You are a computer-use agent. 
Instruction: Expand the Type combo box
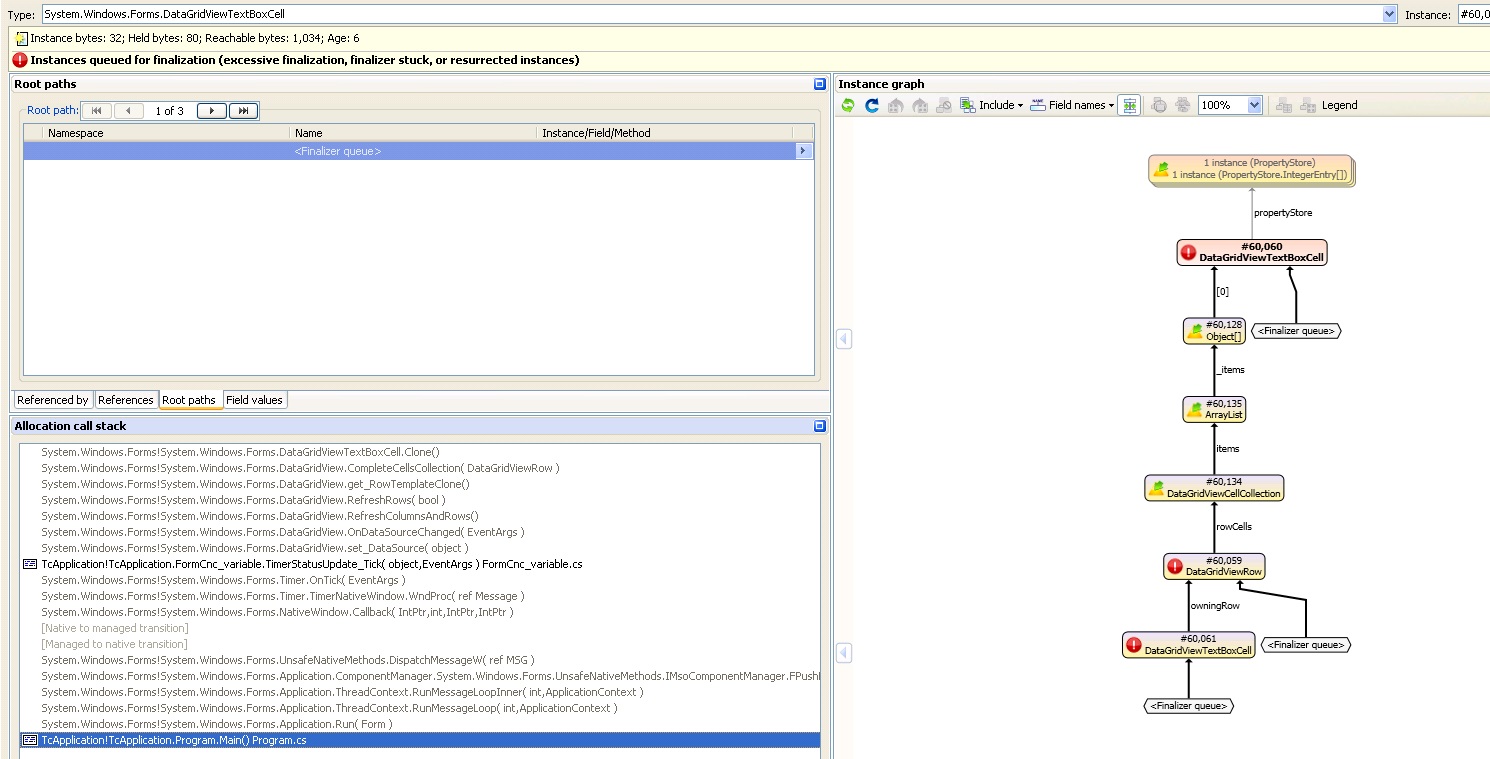pos(1389,14)
